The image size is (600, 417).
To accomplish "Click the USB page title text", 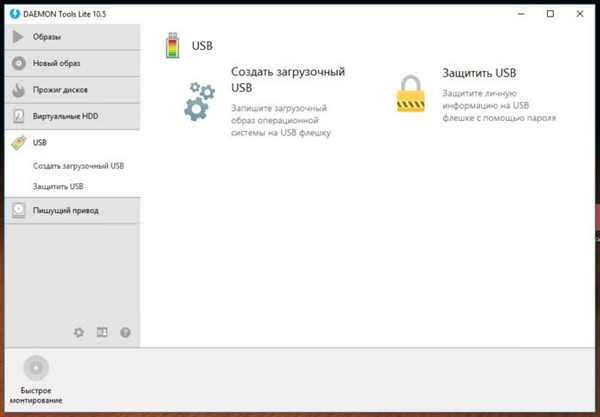I will click(x=202, y=46).
